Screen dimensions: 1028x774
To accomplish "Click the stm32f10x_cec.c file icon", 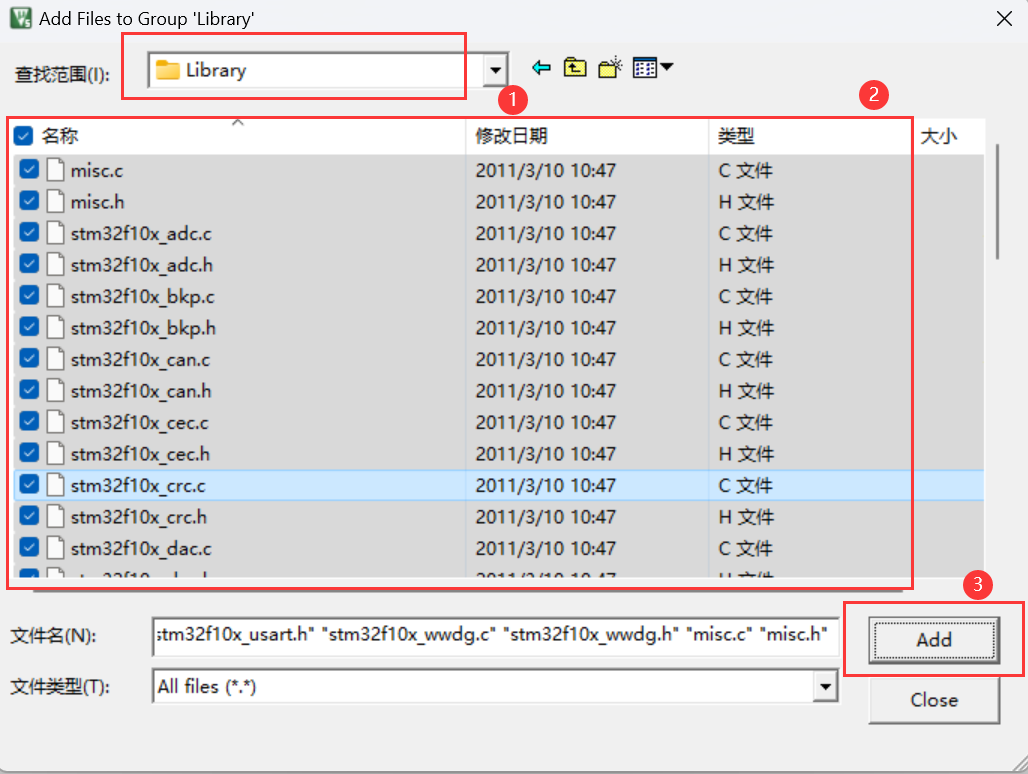I will 56,421.
